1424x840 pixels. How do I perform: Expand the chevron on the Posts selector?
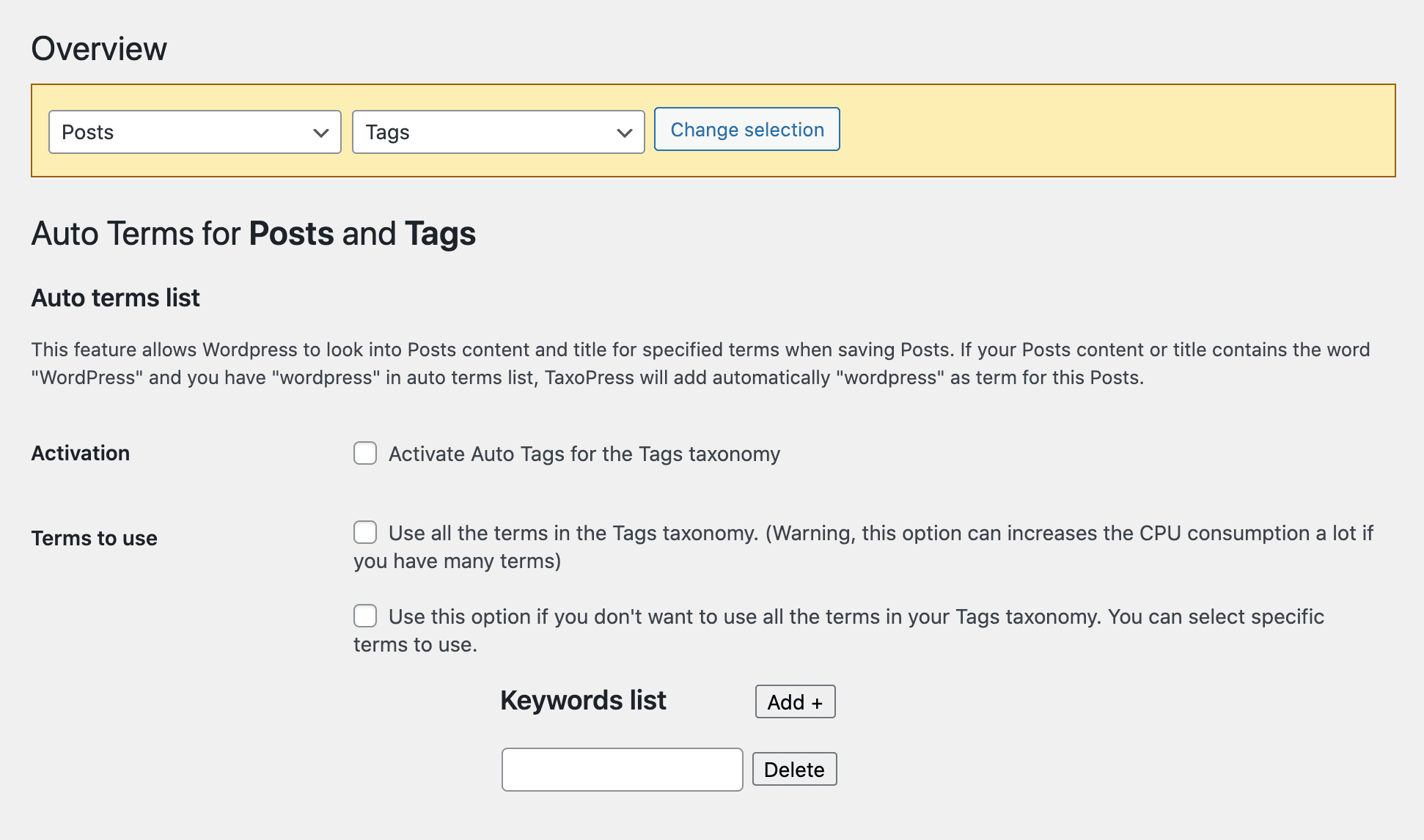pos(320,132)
